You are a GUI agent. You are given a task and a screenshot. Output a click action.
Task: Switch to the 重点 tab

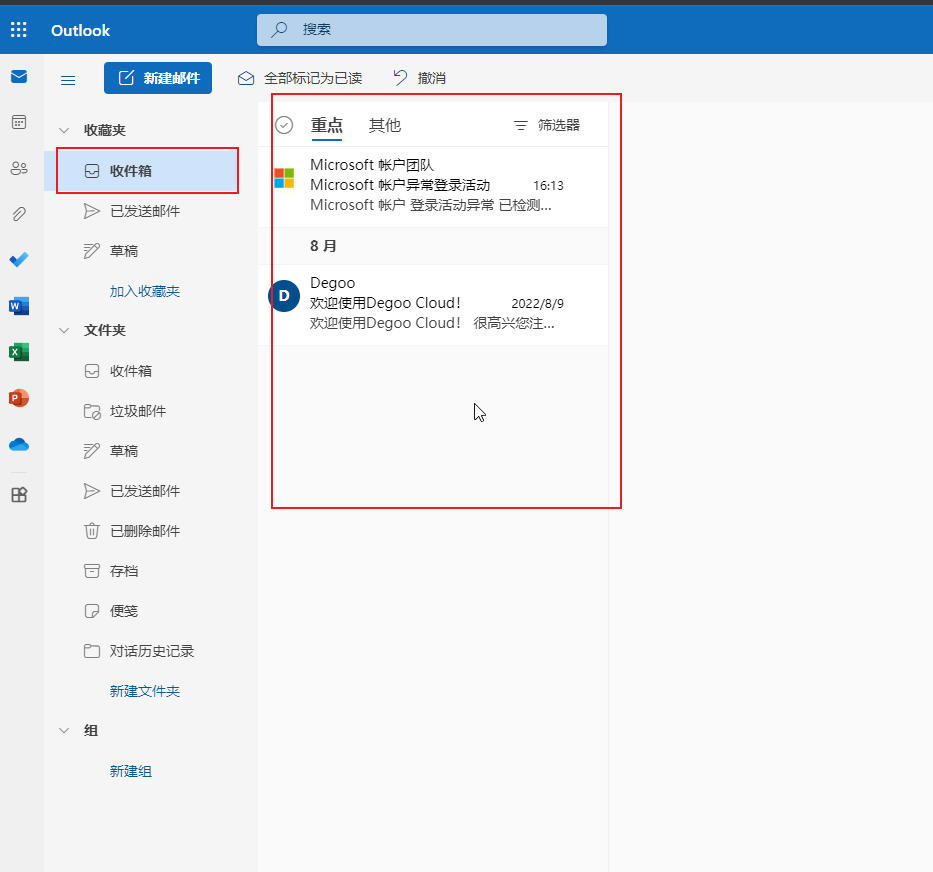(x=327, y=126)
